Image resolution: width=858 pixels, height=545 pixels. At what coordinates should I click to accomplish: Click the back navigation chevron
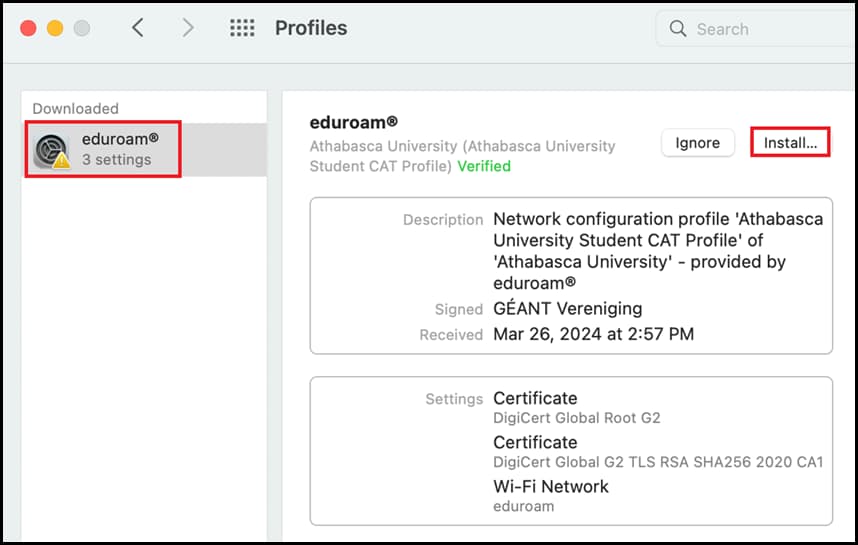(138, 27)
